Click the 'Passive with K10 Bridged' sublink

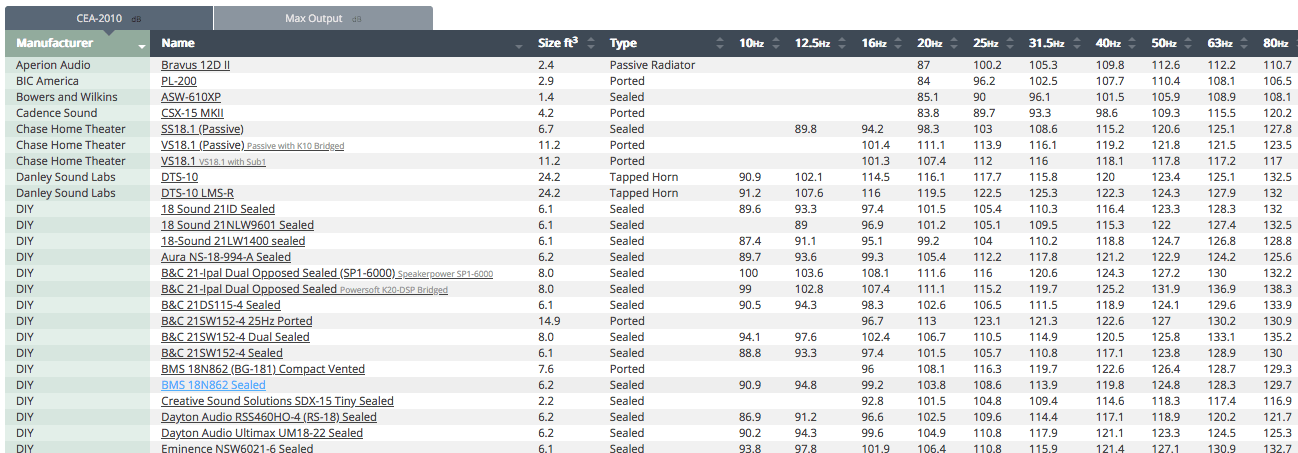295,146
